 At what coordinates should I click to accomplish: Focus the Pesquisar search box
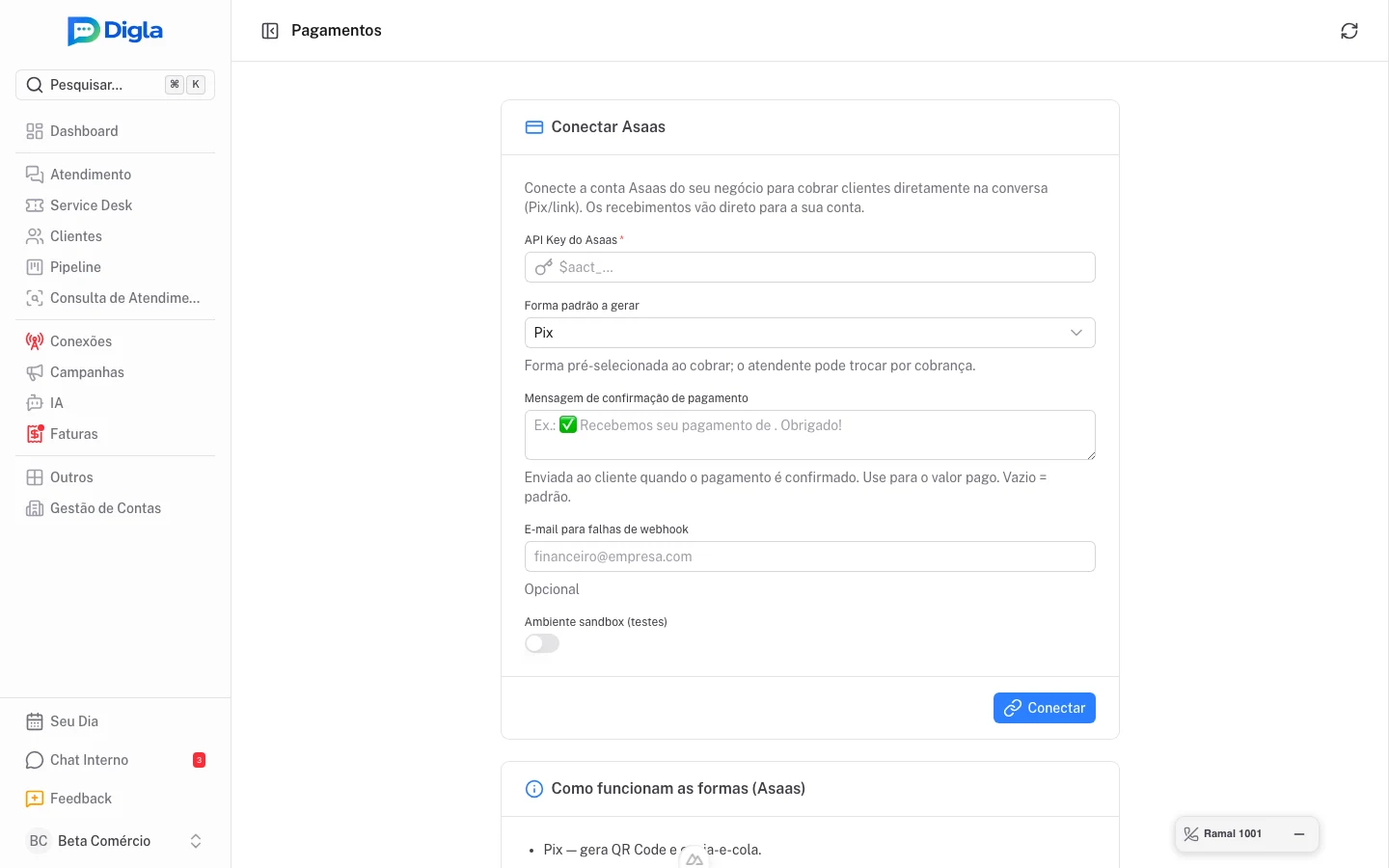(x=115, y=85)
